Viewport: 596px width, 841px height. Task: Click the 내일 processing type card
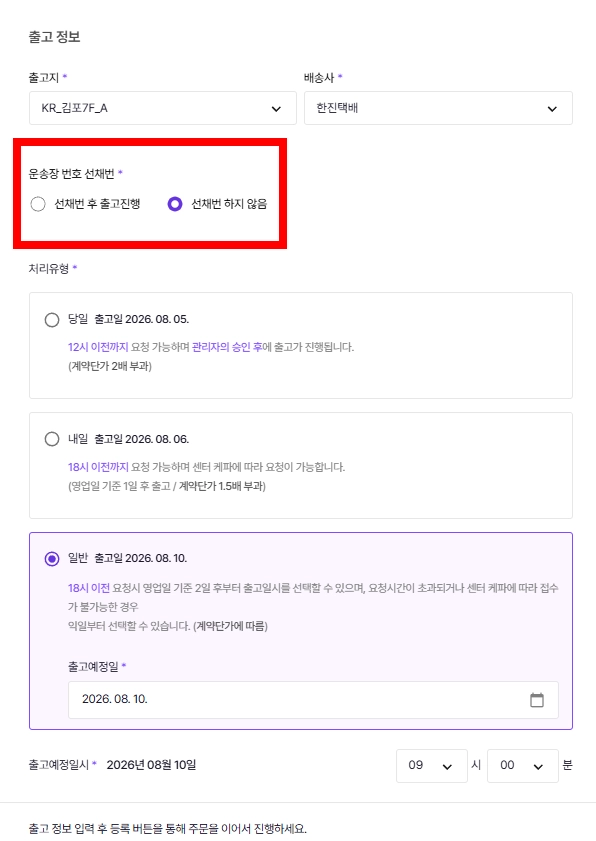[301, 466]
